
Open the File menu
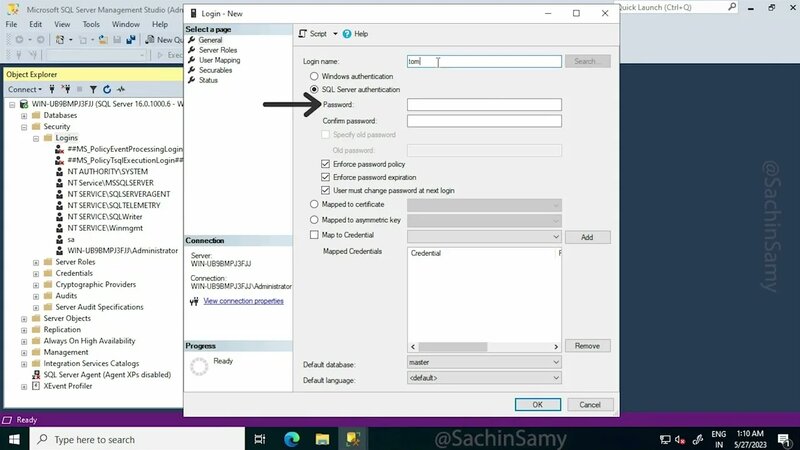tap(11, 24)
